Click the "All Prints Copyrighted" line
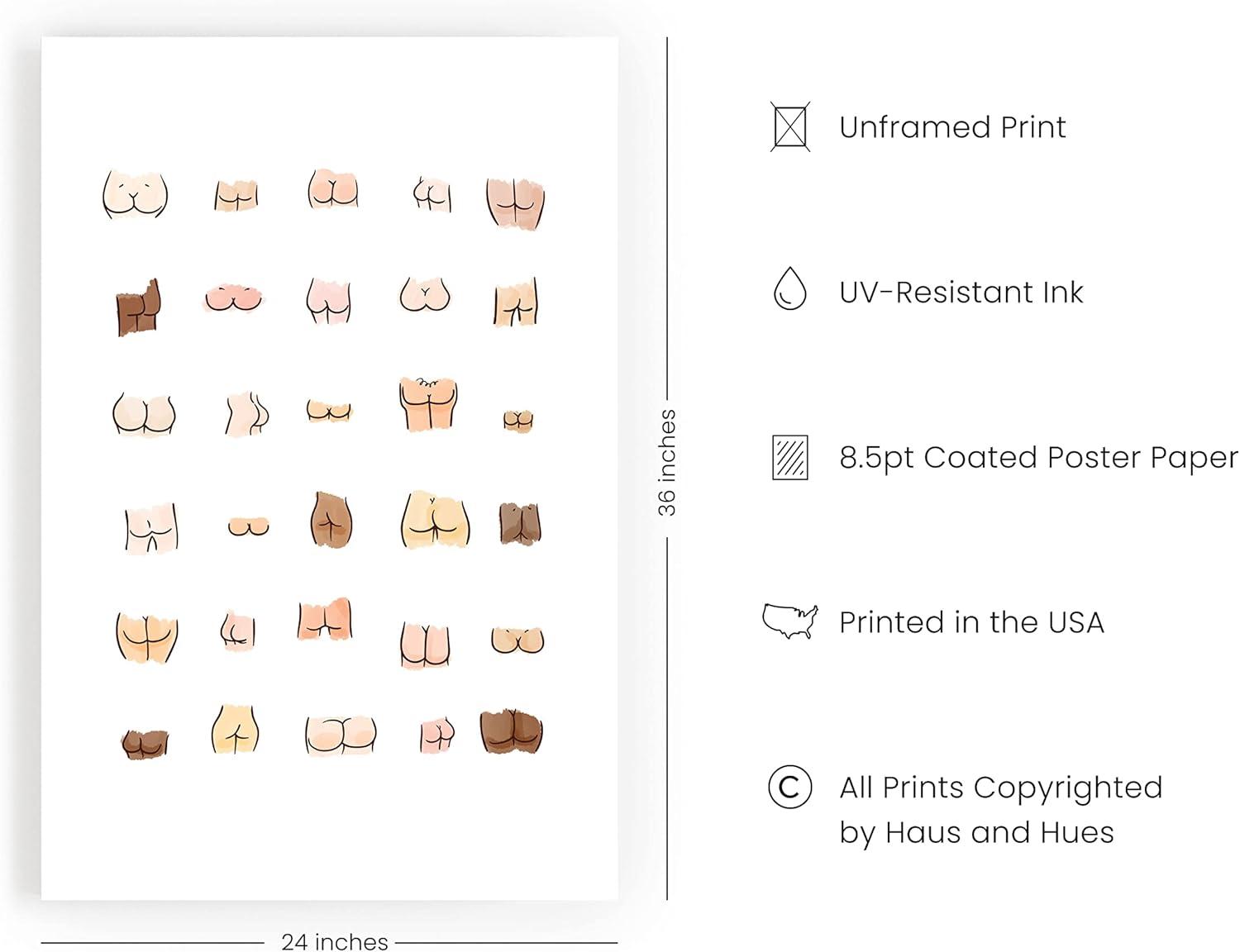Image resolution: width=1240 pixels, height=952 pixels. click(x=1000, y=788)
